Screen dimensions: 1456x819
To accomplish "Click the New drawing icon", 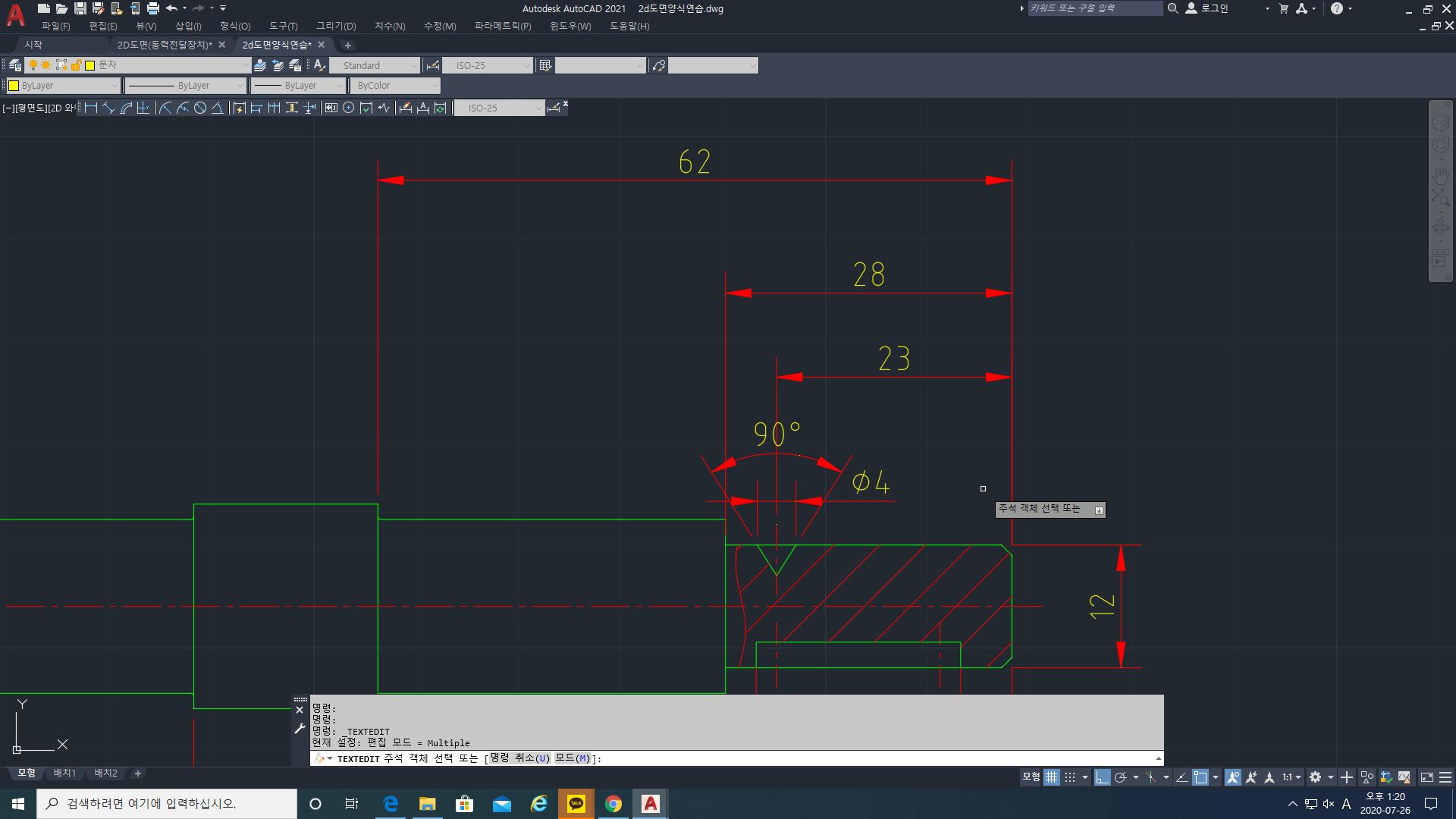I will pos(44,8).
